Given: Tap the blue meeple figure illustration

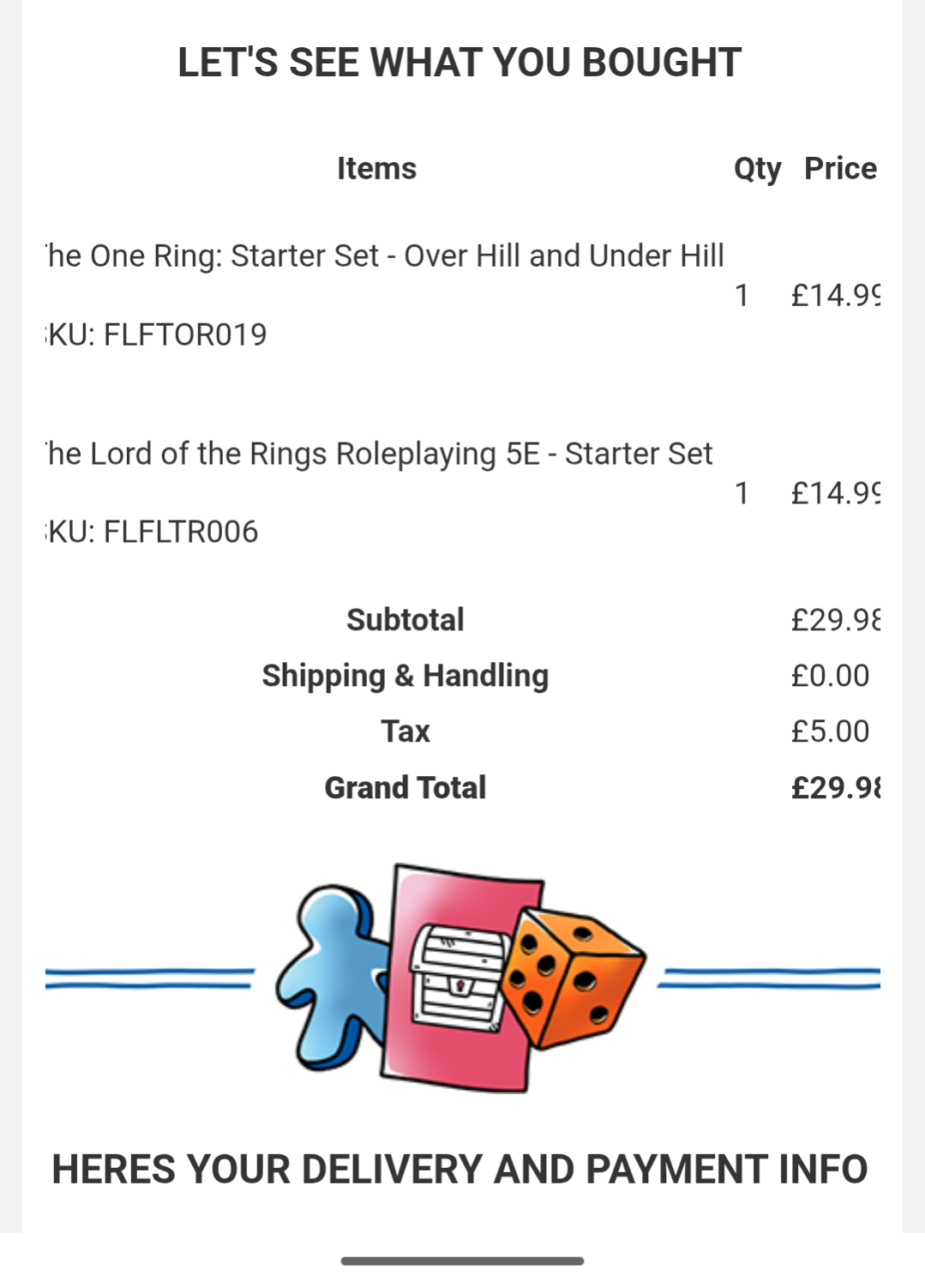Looking at the screenshot, I should coord(330,978).
